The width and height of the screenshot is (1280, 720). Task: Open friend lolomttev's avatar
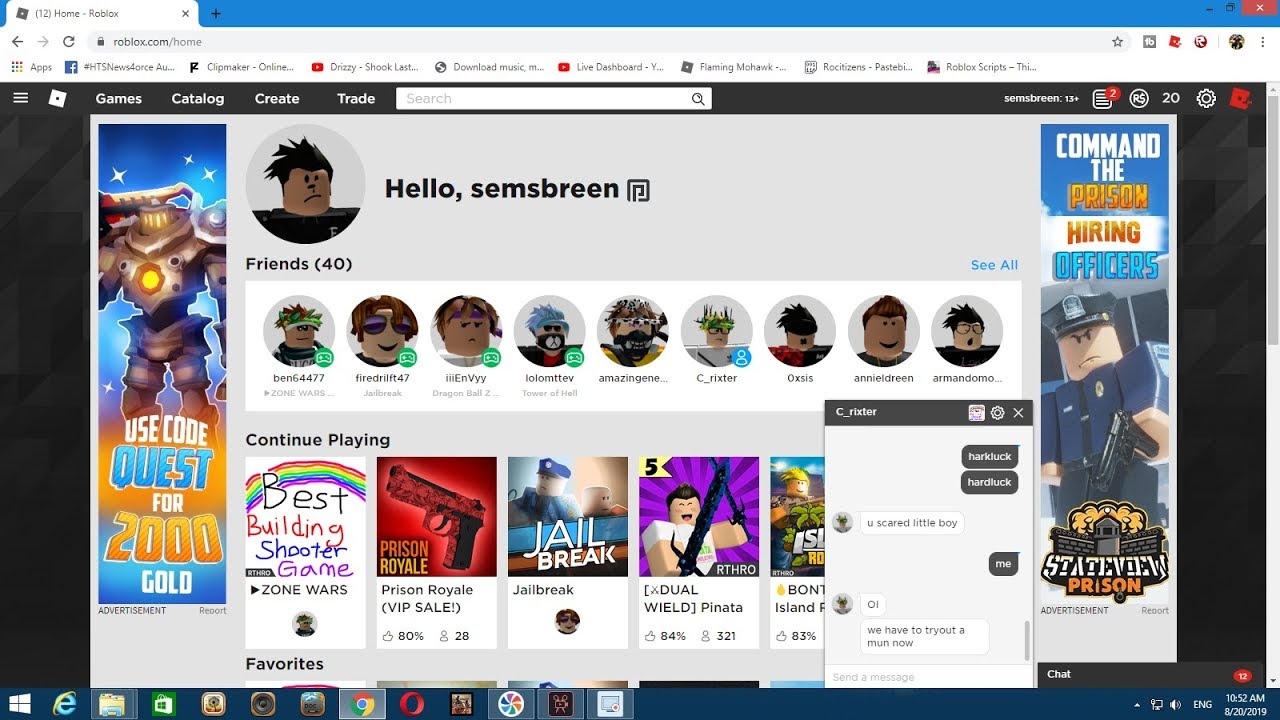pyautogui.click(x=549, y=331)
